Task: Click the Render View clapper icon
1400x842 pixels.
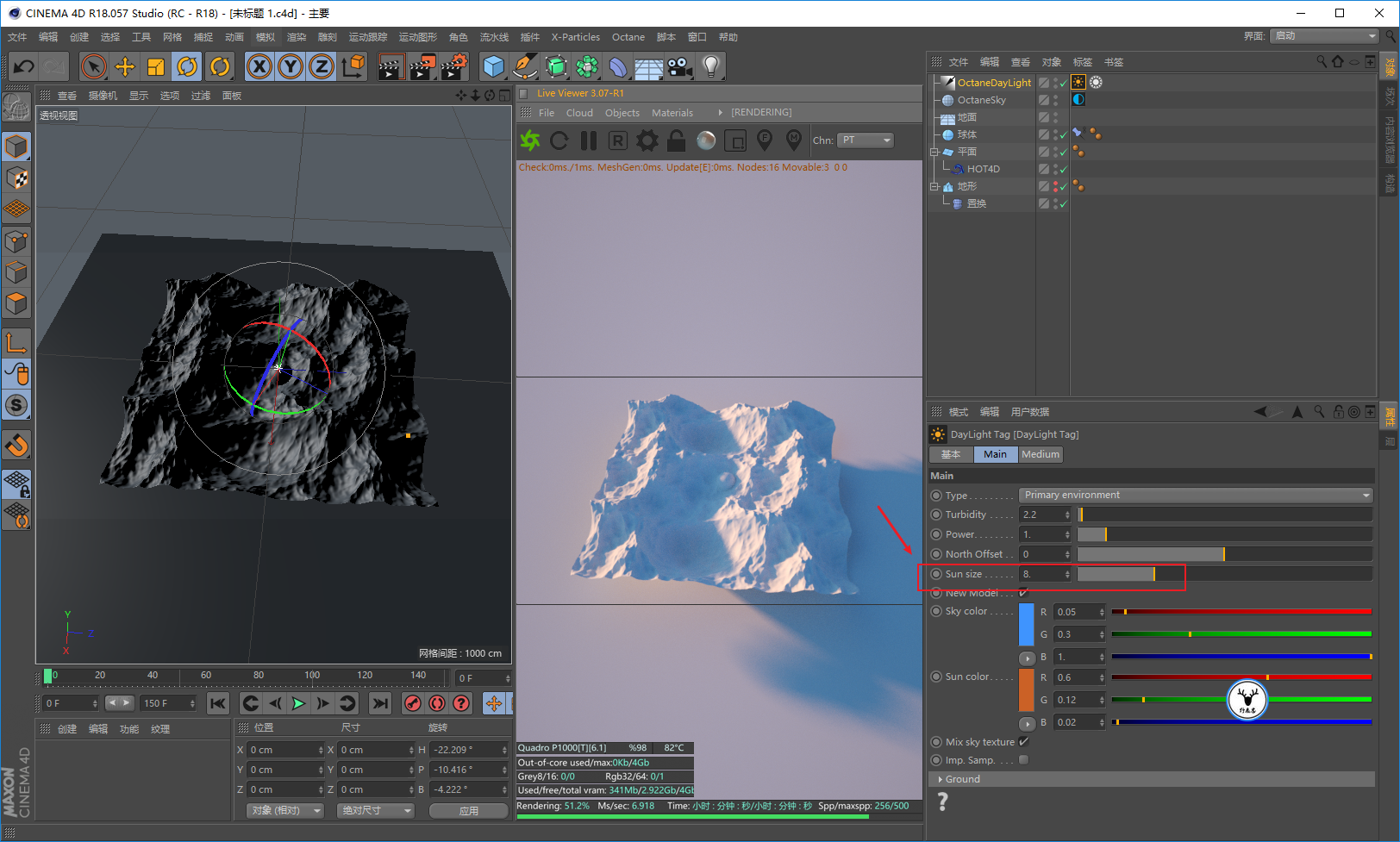Action: tap(391, 66)
